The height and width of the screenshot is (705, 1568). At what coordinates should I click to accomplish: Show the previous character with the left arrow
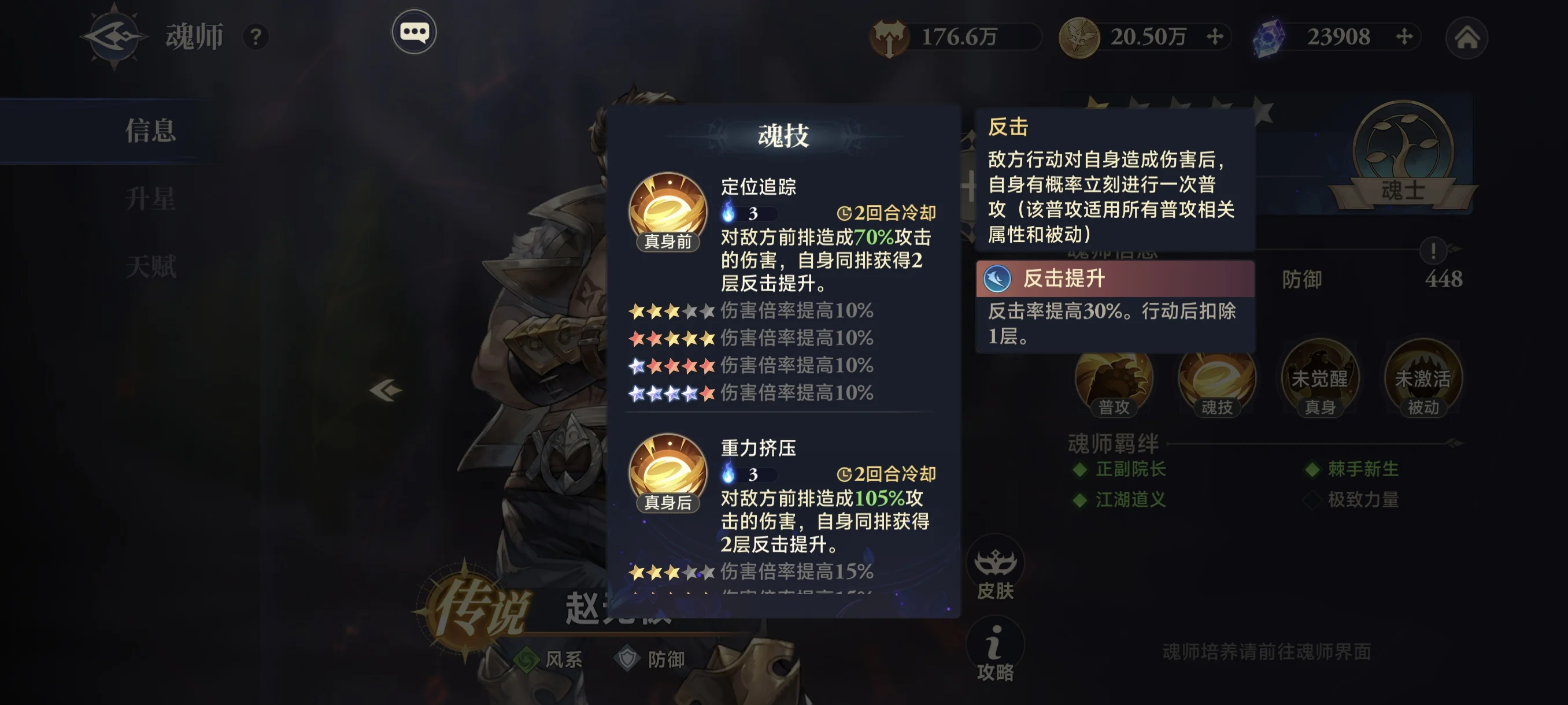pyautogui.click(x=386, y=390)
